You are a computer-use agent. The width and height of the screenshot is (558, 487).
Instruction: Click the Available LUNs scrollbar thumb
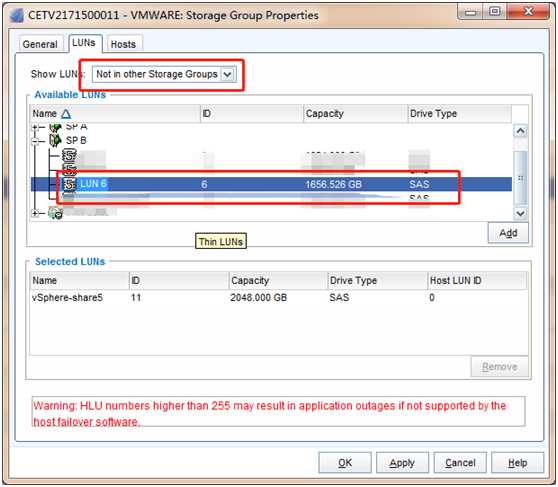click(x=520, y=178)
